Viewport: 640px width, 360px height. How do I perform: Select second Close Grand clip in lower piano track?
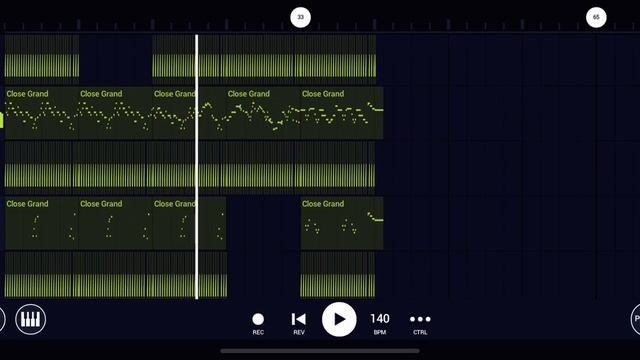[116, 223]
